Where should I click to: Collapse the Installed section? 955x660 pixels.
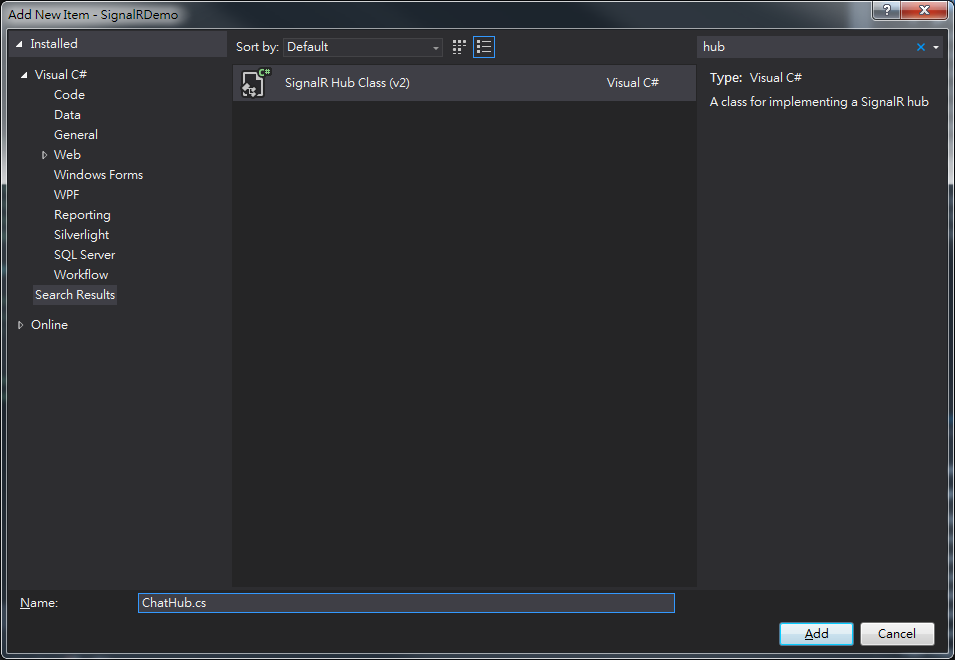19,44
